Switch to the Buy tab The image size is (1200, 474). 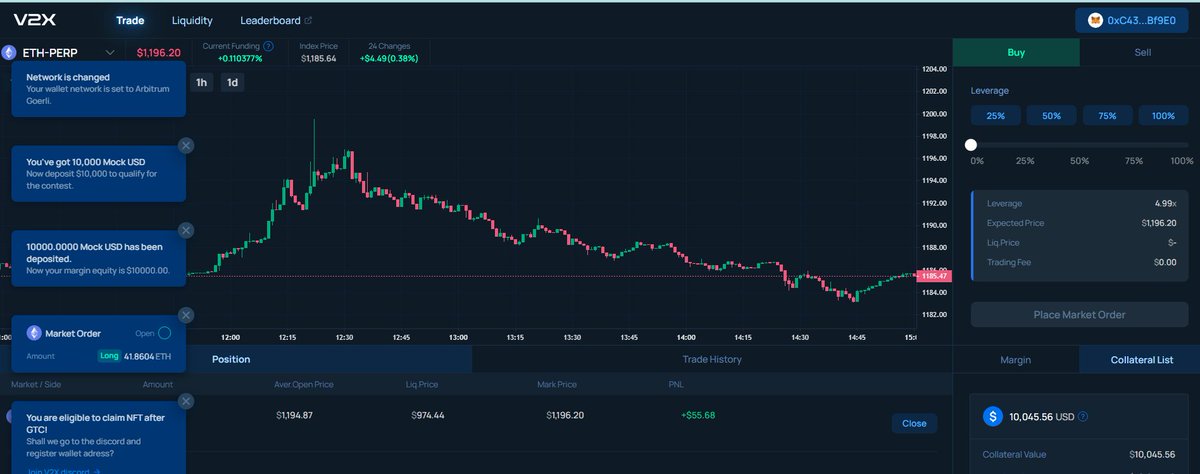point(1016,52)
